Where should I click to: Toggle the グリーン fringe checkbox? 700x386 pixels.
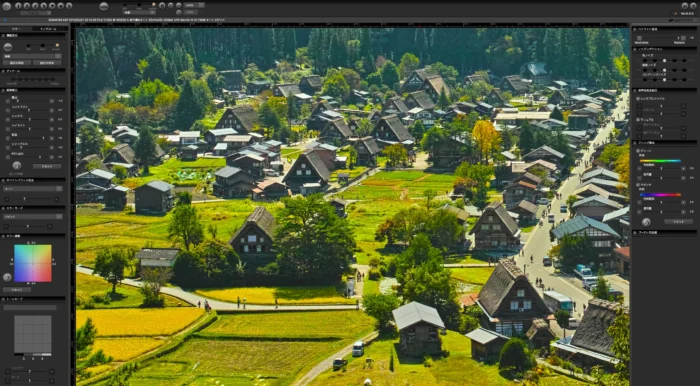coord(638,151)
